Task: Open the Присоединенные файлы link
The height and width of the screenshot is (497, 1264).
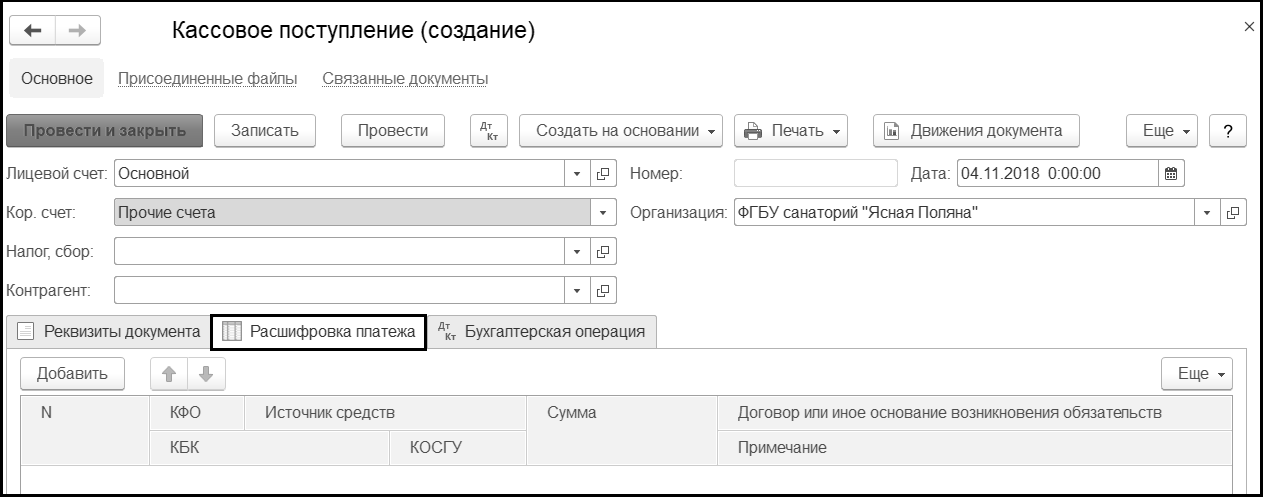Action: coord(207,78)
